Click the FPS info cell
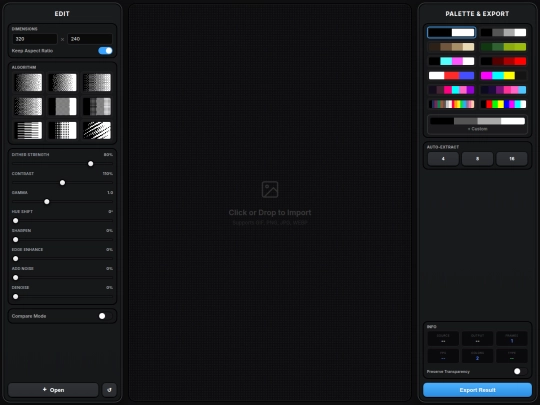540x405 pixels. (x=443, y=356)
